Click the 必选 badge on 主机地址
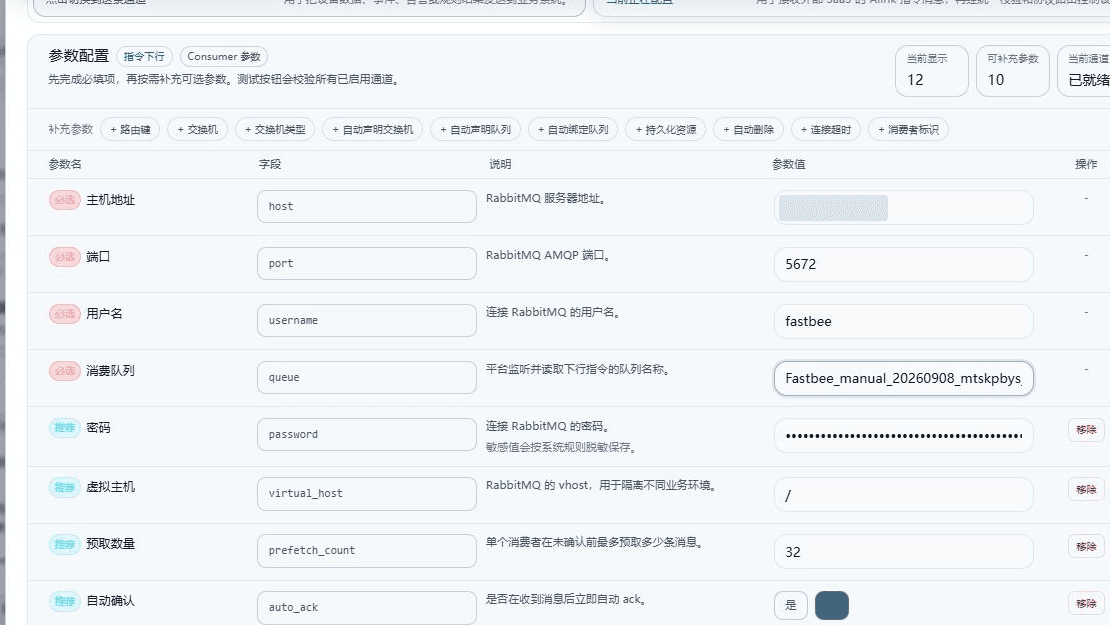 64,200
